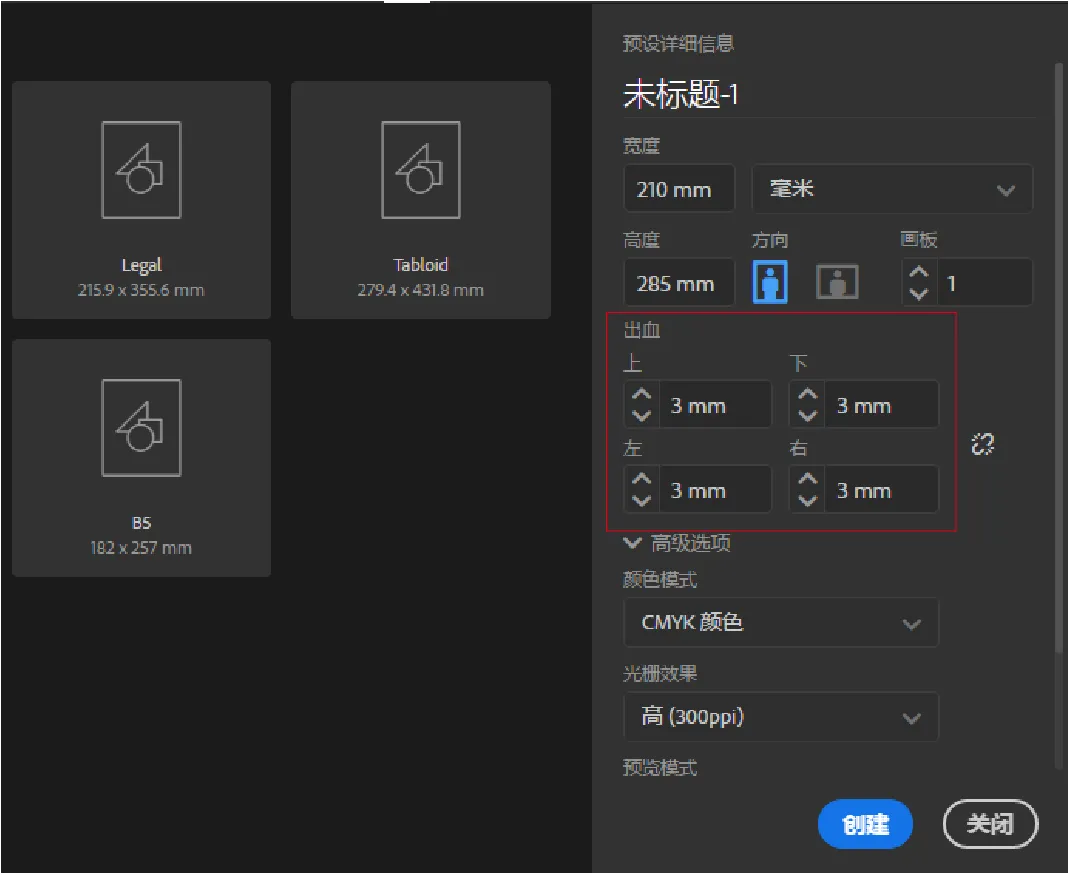This screenshot has width=1070, height=875.
Task: Click the 出血 section label
Action: [x=641, y=330]
